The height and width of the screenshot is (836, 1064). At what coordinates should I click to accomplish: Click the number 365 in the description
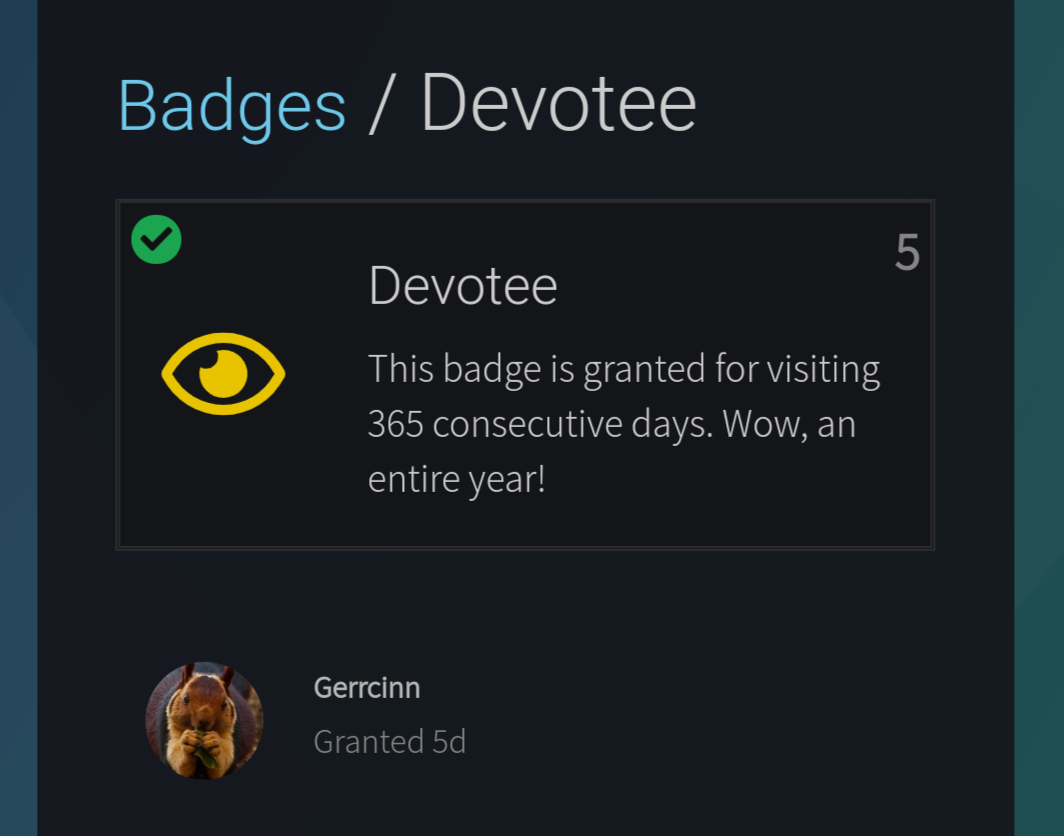point(395,425)
